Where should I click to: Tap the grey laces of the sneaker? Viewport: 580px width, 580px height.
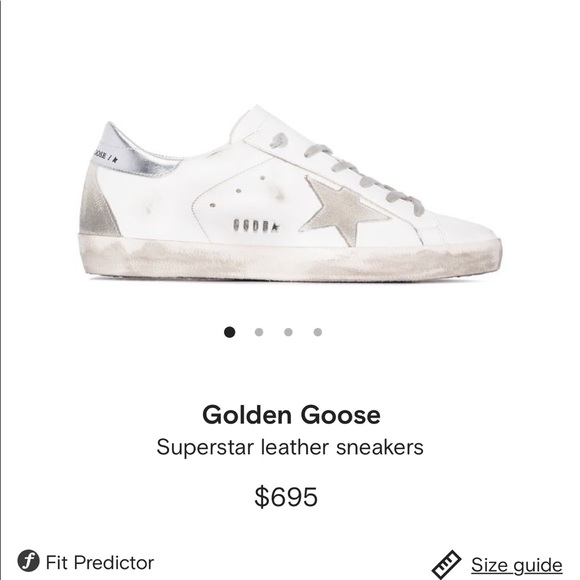point(364,178)
